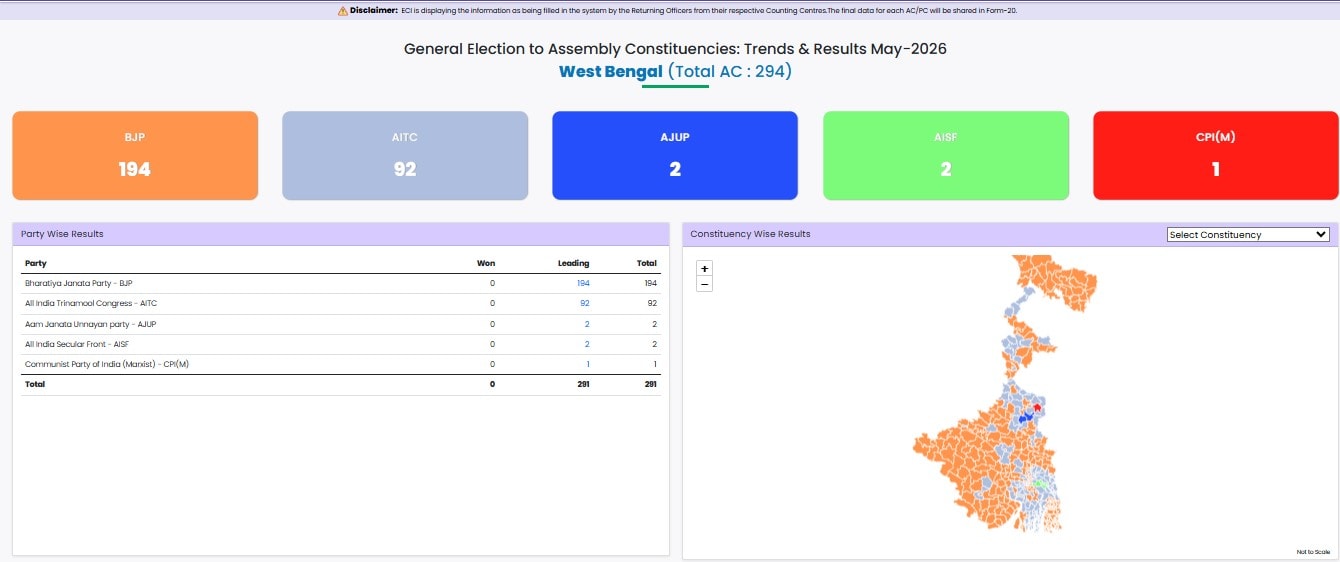Click the AISF 2 green card
Image resolution: width=1340 pixels, height=562 pixels.
(946, 155)
